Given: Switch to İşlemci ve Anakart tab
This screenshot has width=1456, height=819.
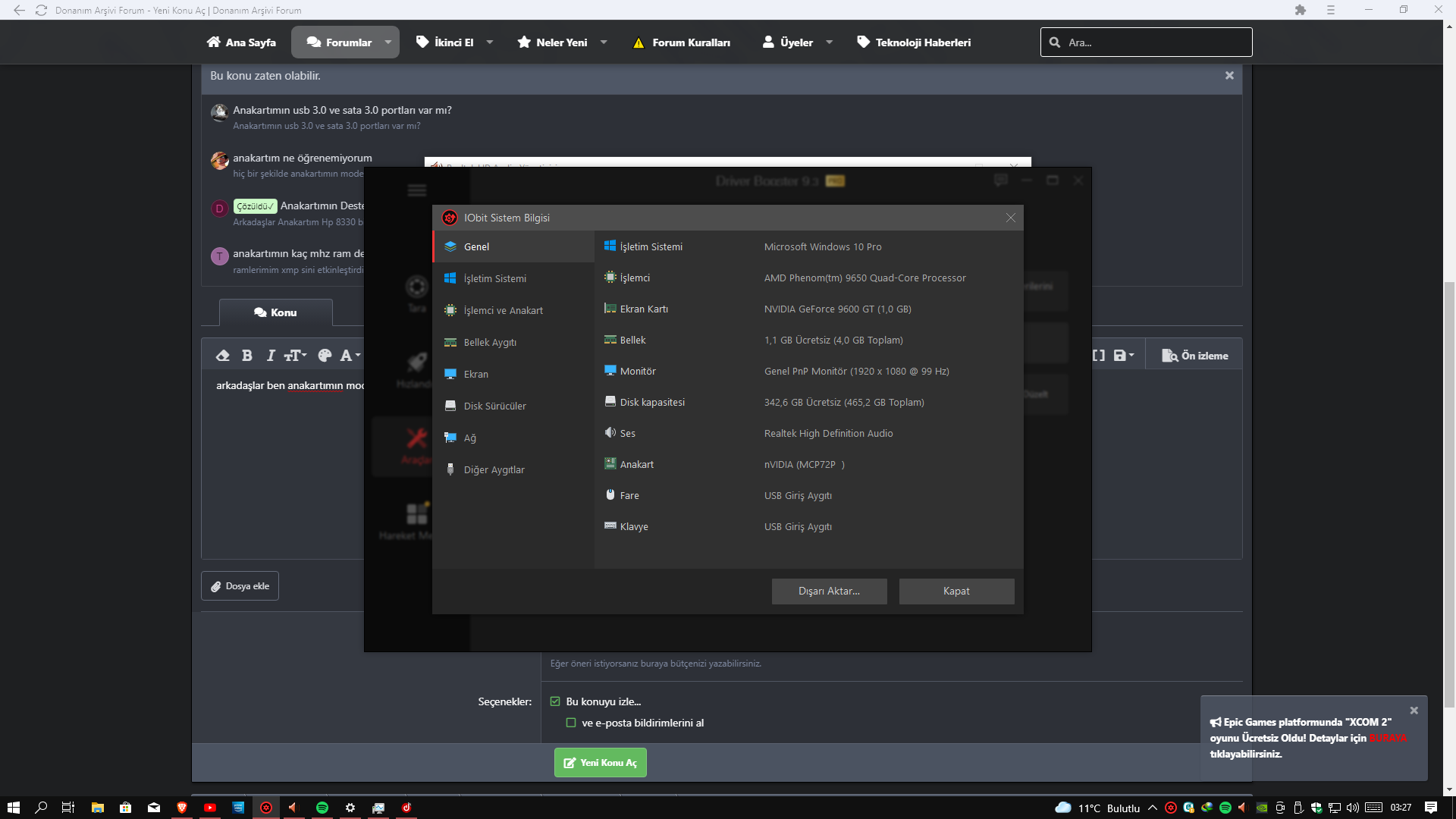Looking at the screenshot, I should [x=503, y=311].
